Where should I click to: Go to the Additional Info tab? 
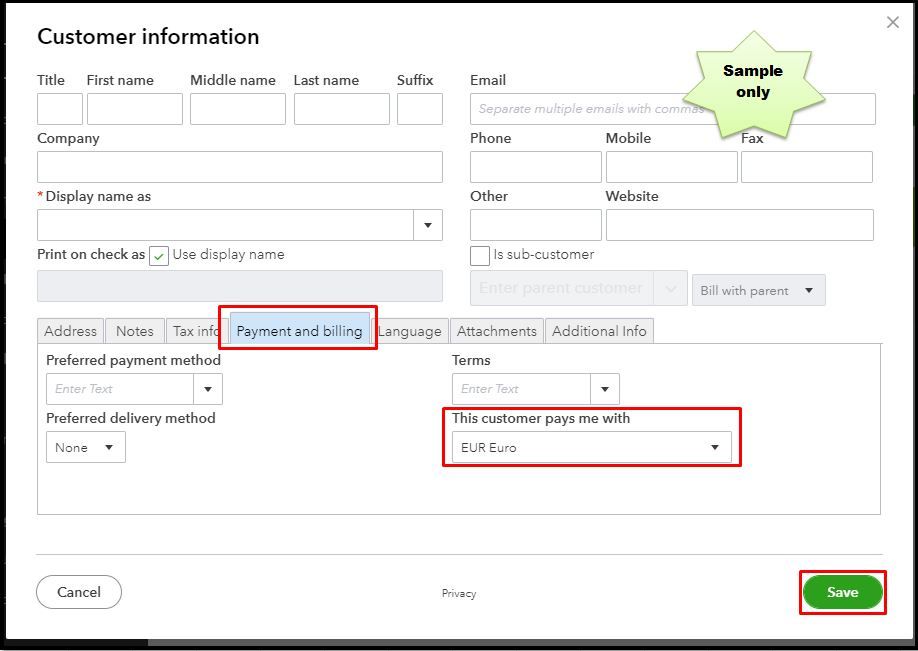tap(599, 331)
